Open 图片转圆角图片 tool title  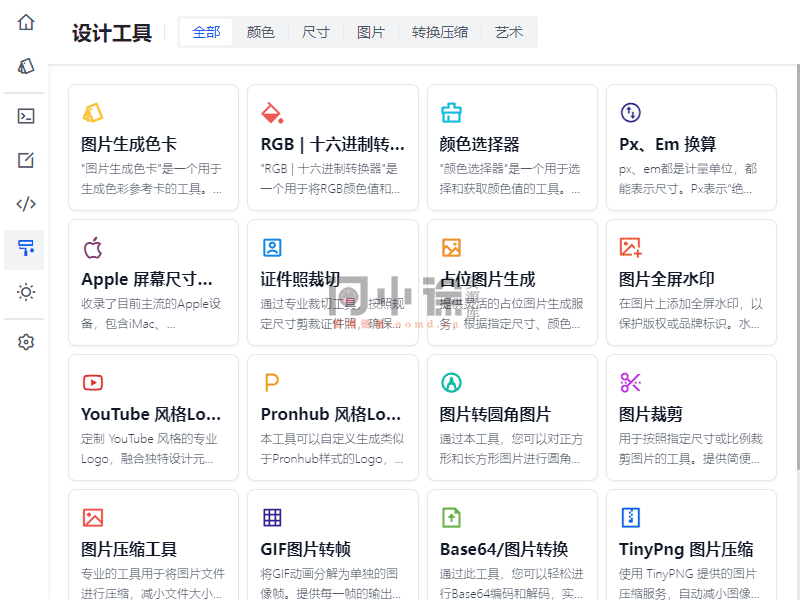point(495,414)
